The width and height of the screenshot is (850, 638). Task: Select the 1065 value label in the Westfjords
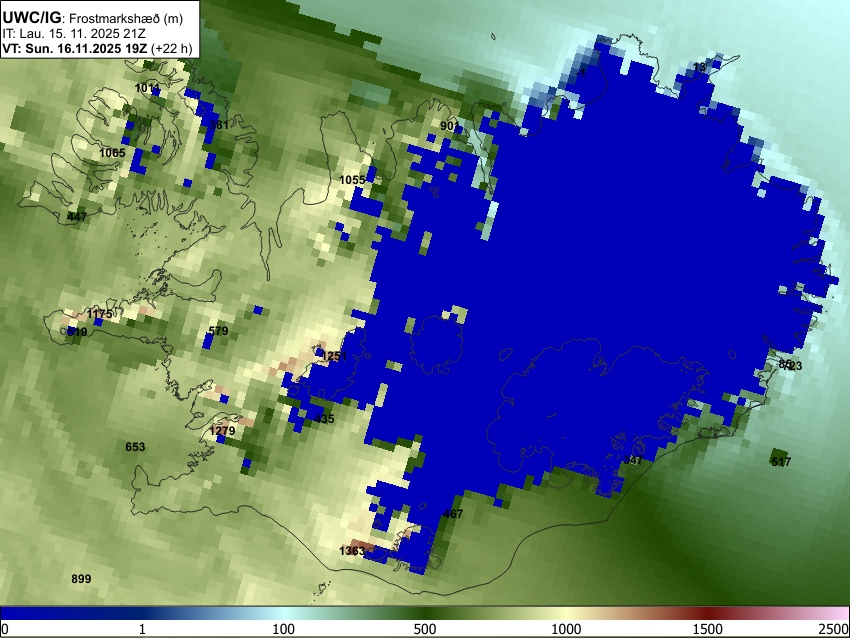coord(112,153)
